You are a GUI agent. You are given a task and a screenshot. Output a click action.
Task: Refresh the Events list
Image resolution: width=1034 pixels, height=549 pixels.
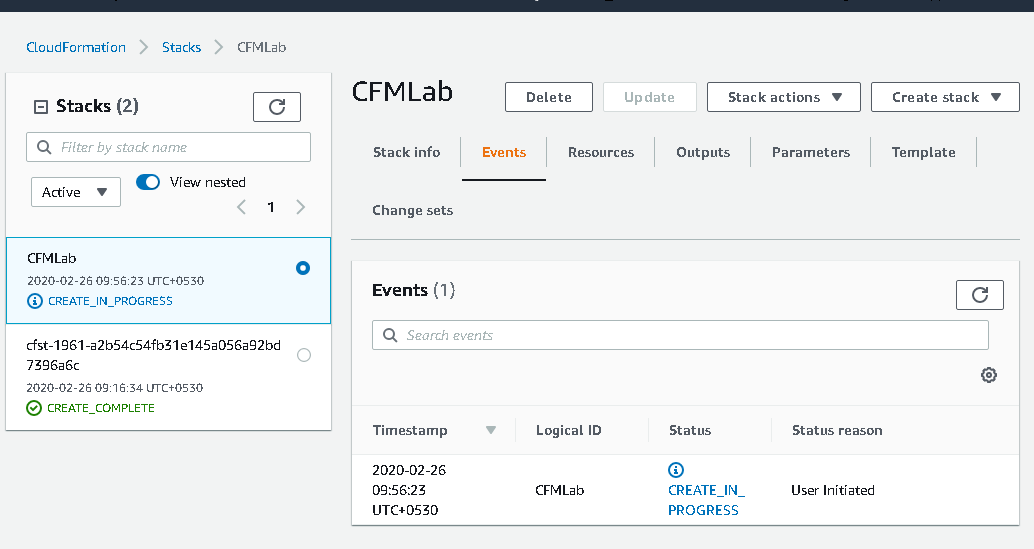coord(979,294)
